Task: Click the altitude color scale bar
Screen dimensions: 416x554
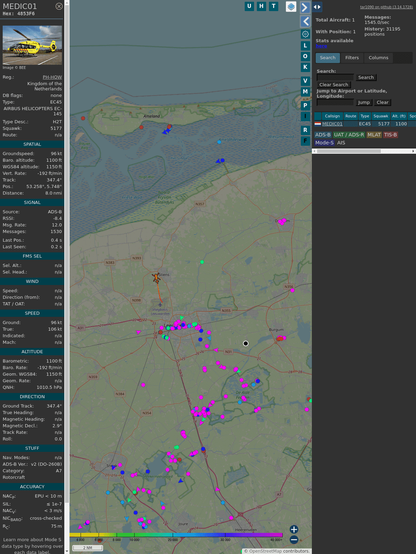Action: click(x=176, y=535)
